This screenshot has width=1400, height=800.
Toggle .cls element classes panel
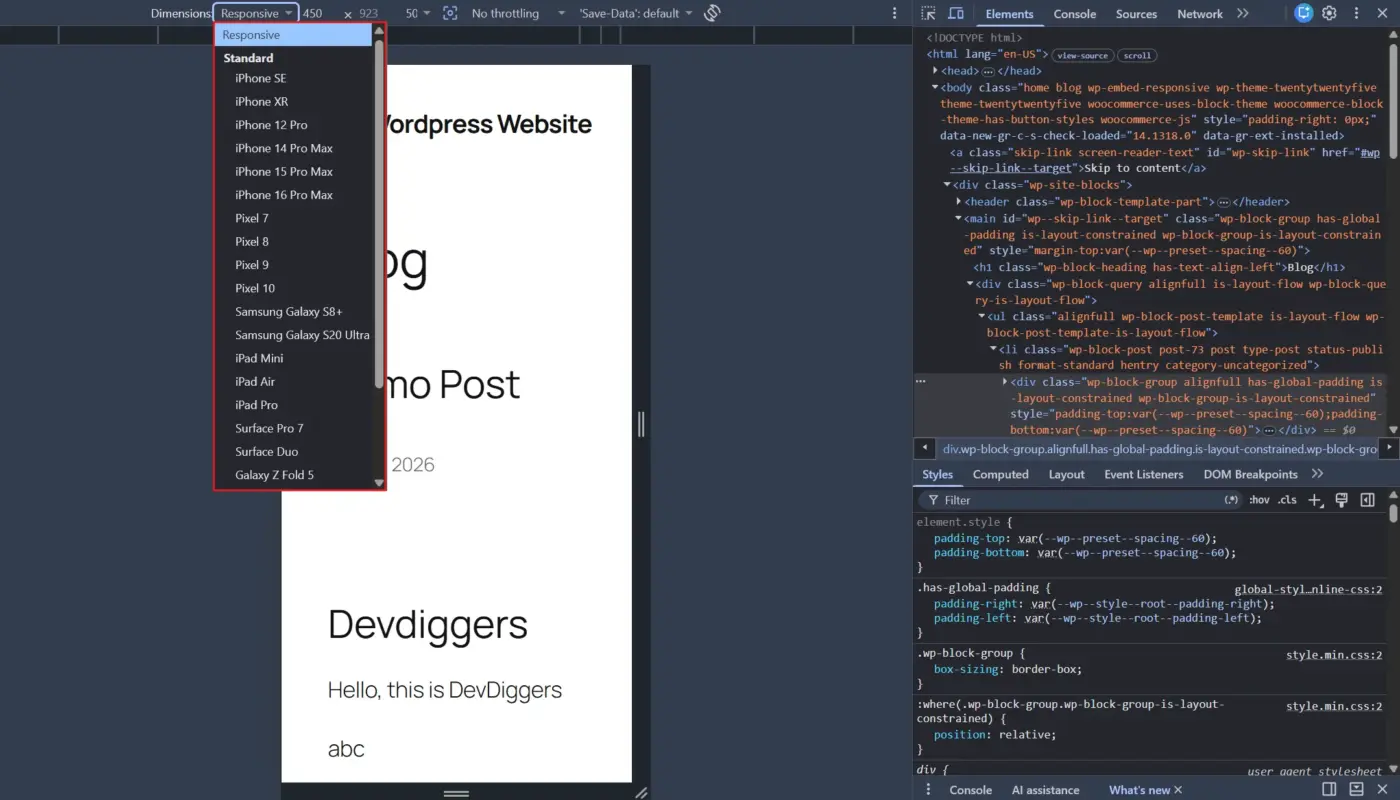pos(1287,500)
